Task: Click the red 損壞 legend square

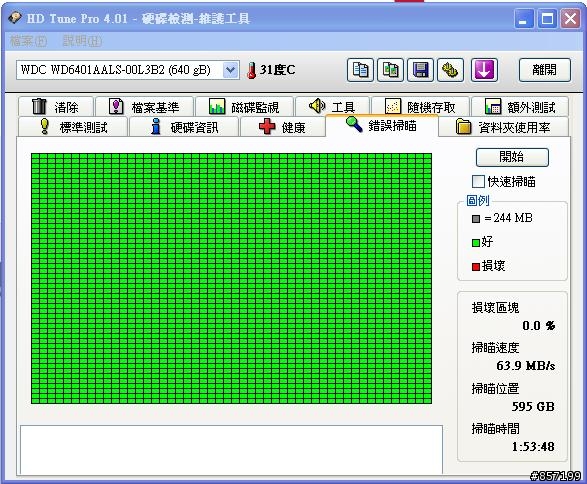Action: point(476,267)
